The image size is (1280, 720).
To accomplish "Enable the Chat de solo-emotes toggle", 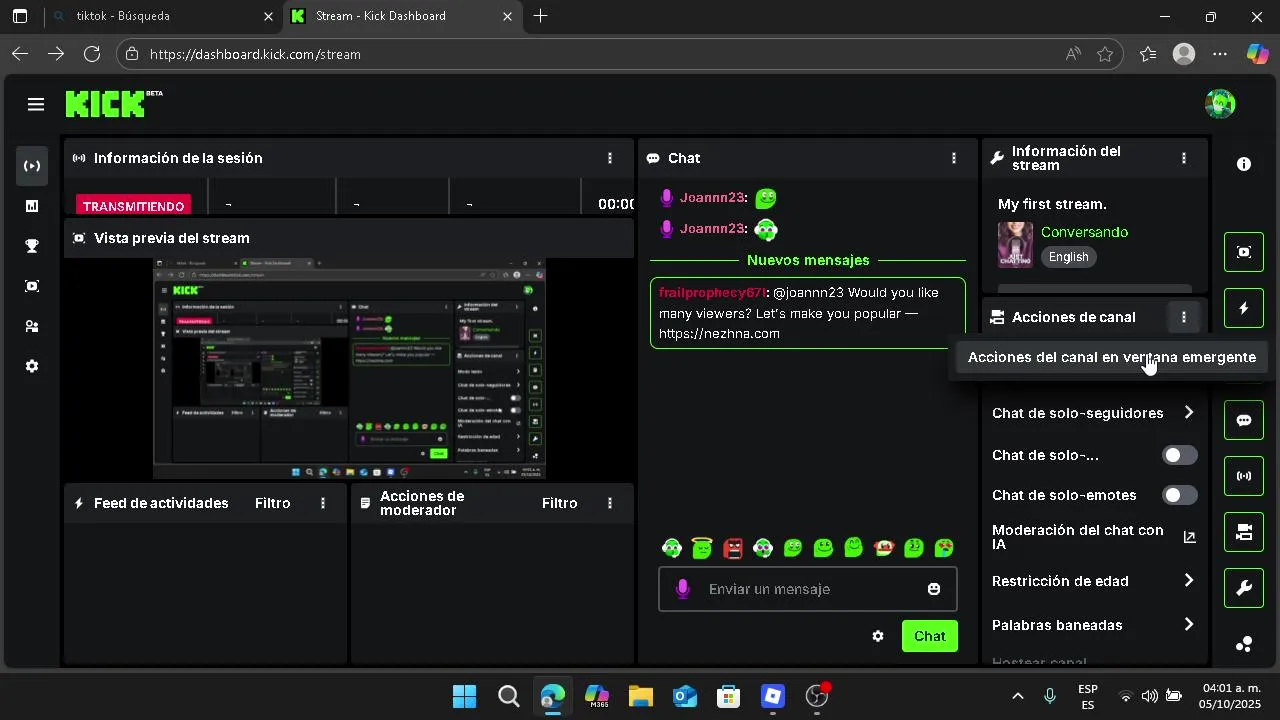I will tap(1179, 495).
